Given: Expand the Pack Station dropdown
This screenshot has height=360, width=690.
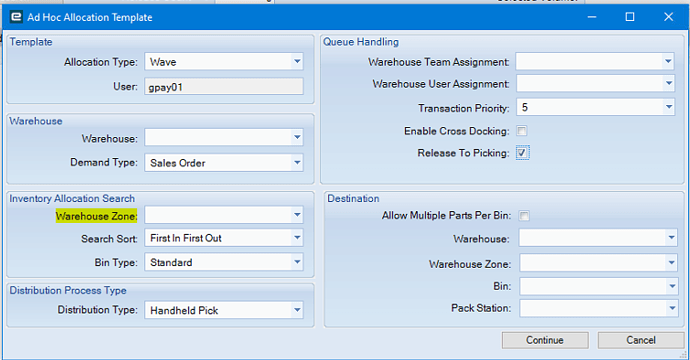Looking at the screenshot, I should (672, 308).
